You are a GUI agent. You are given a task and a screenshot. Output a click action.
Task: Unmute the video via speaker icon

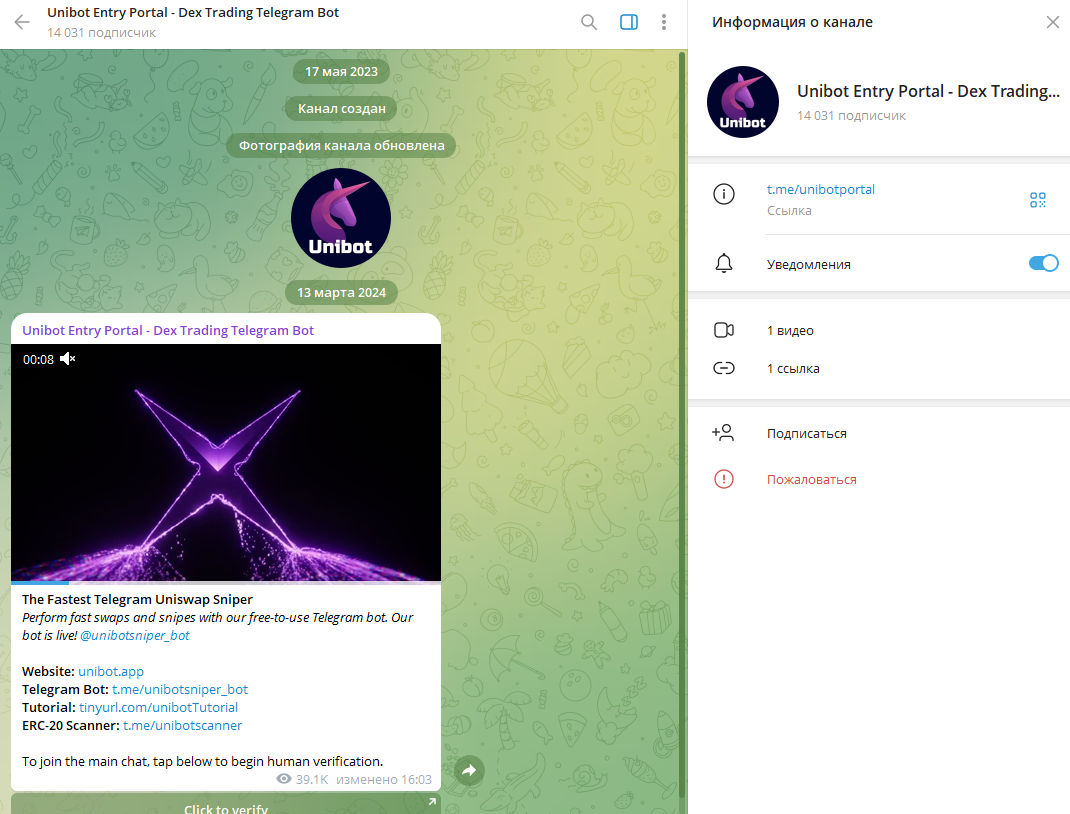[x=68, y=359]
